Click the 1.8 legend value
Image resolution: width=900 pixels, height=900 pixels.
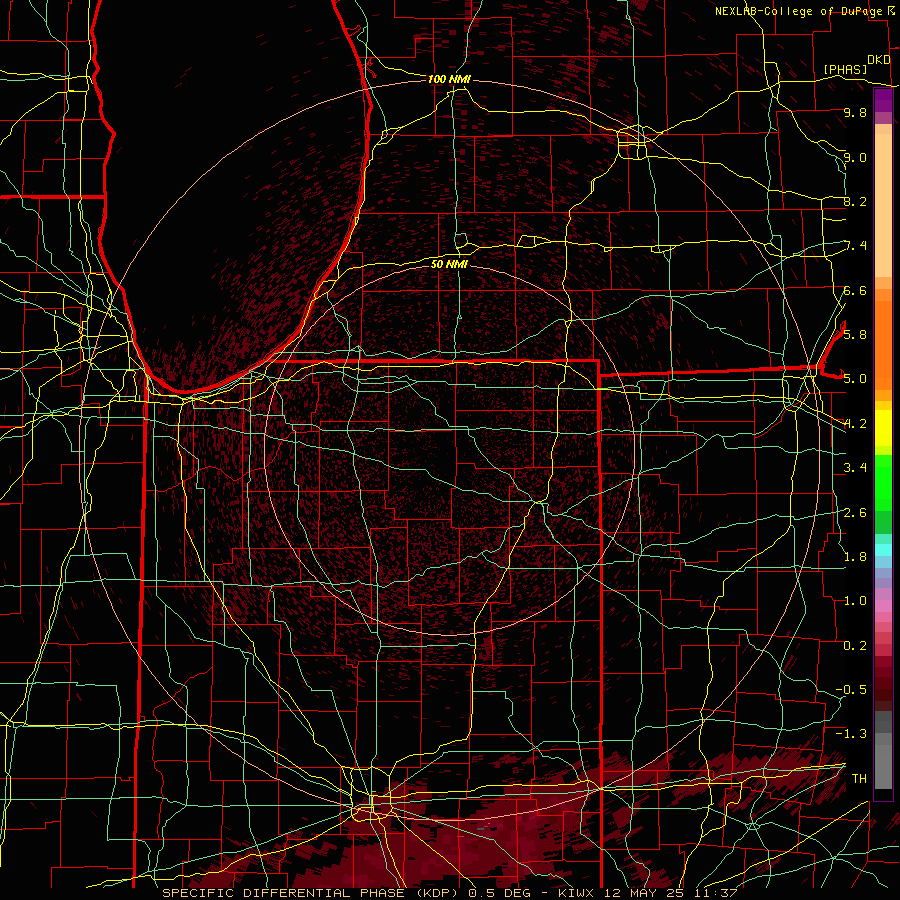point(855,556)
